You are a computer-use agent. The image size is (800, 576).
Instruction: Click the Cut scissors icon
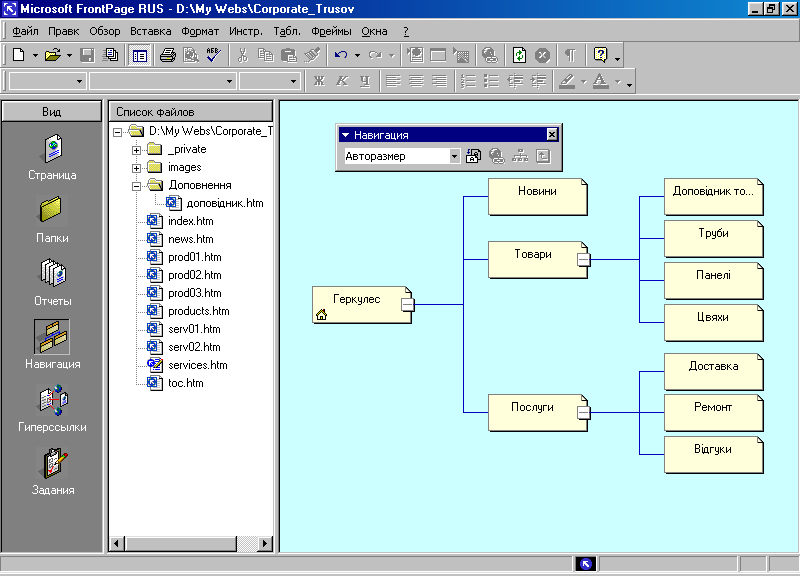pos(243,55)
